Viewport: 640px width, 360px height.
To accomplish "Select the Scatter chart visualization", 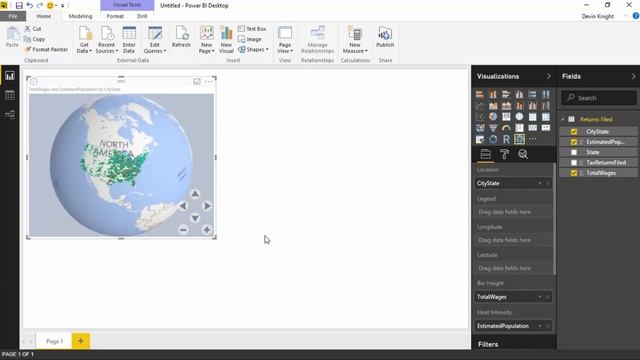I will (x=480, y=117).
